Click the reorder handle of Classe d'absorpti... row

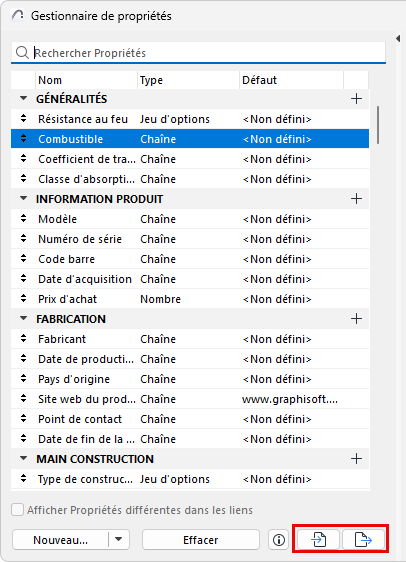click(24, 178)
